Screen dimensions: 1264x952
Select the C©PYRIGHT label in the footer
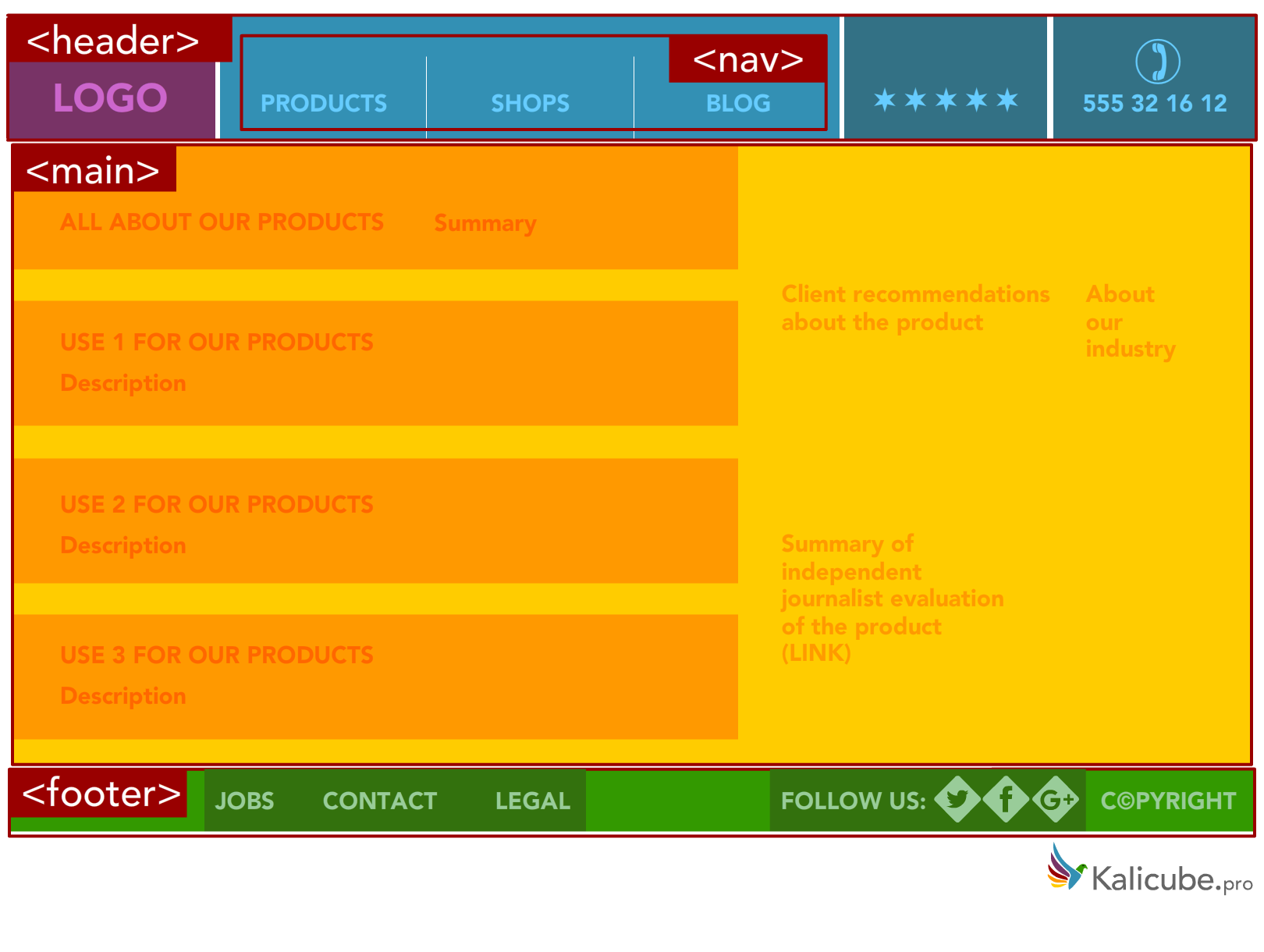[x=1168, y=801]
